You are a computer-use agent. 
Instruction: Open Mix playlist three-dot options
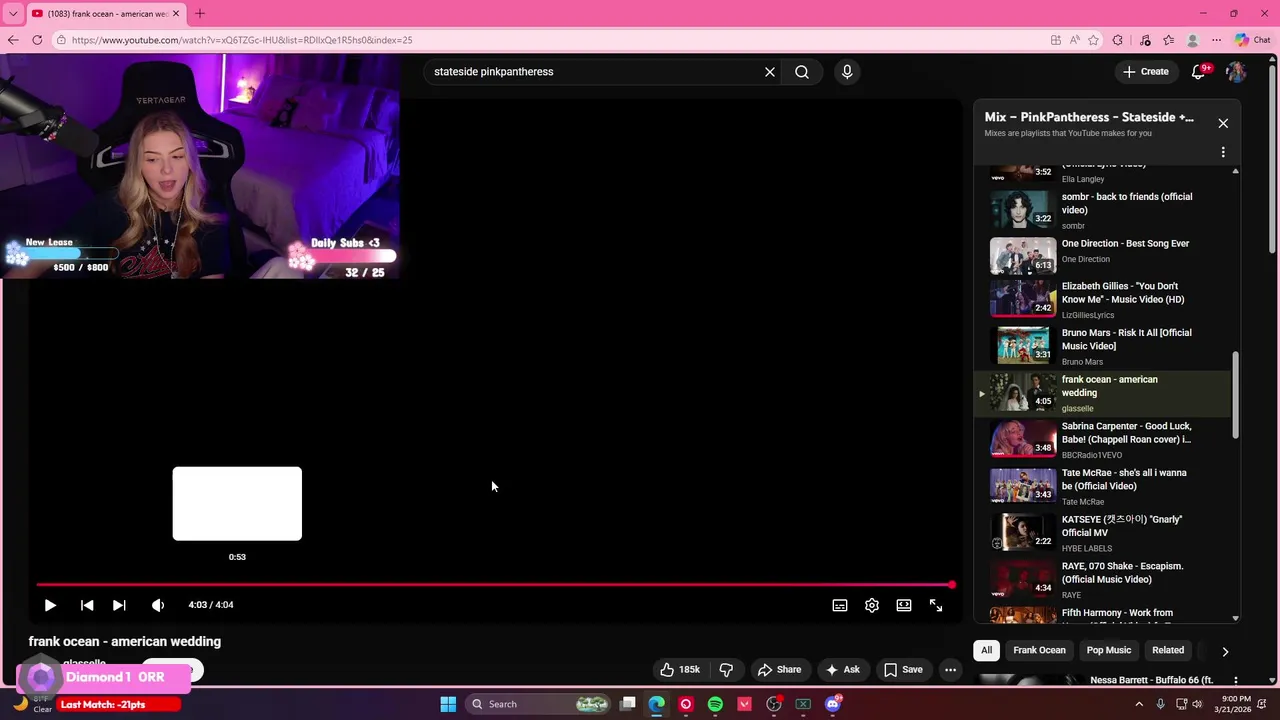[1223, 152]
